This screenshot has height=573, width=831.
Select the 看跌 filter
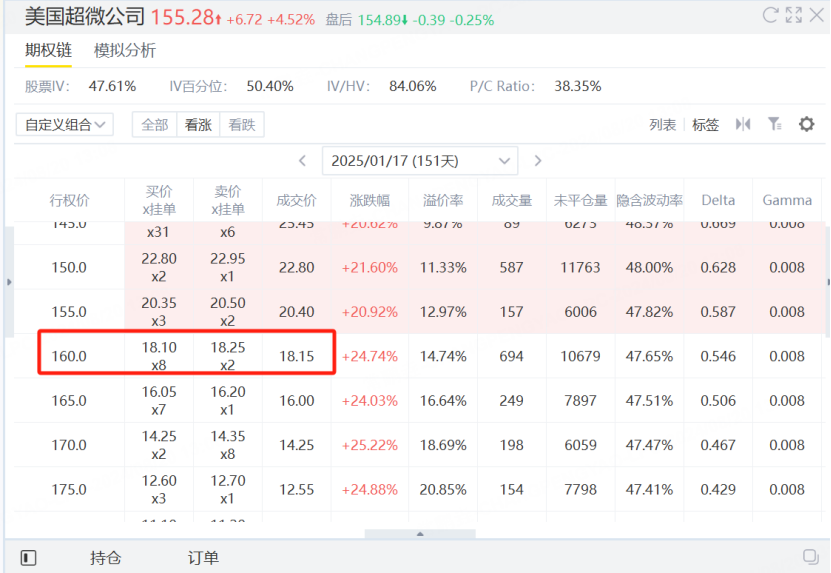pos(242,125)
